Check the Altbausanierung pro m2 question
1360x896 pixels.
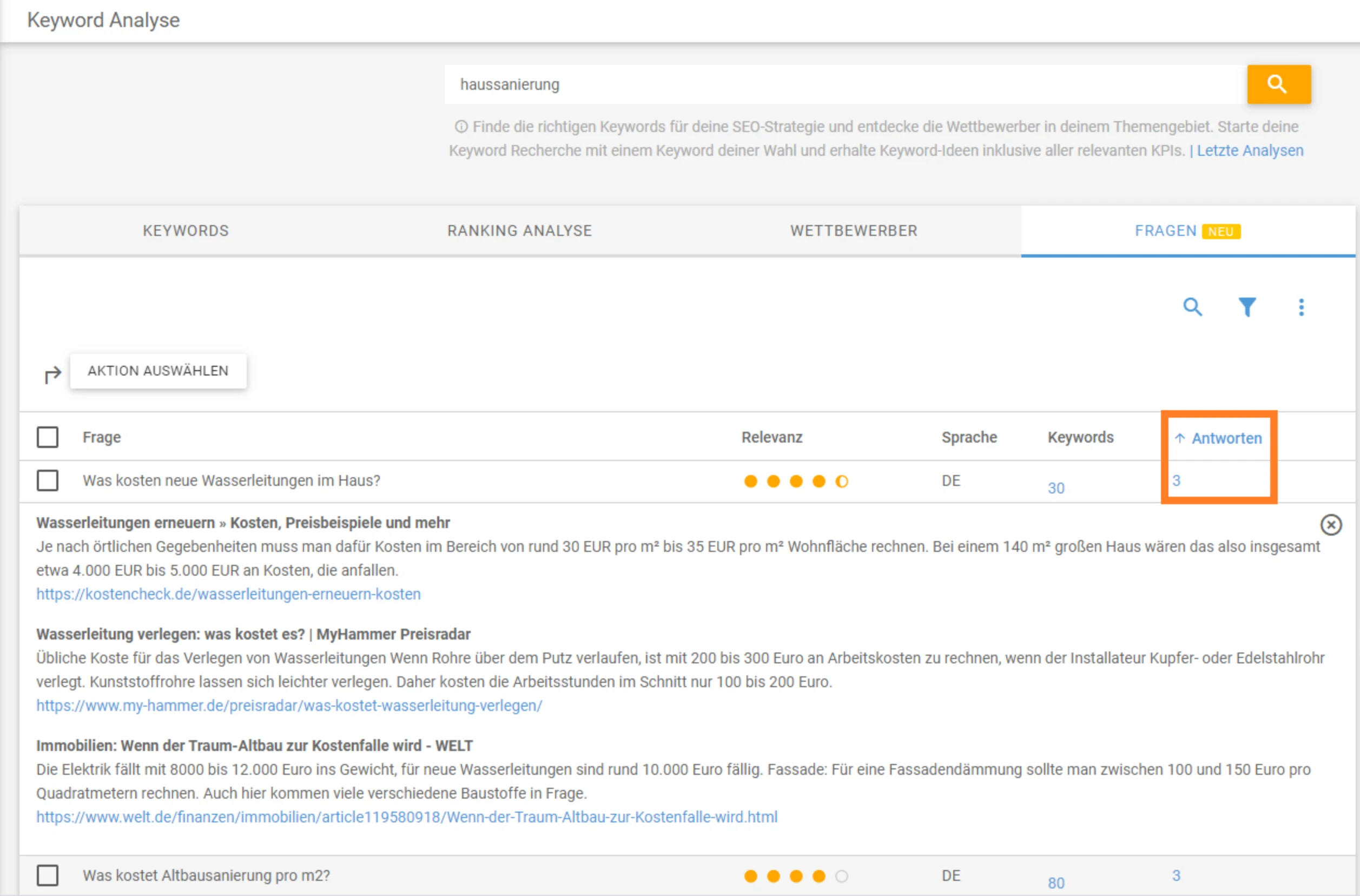tap(48, 875)
